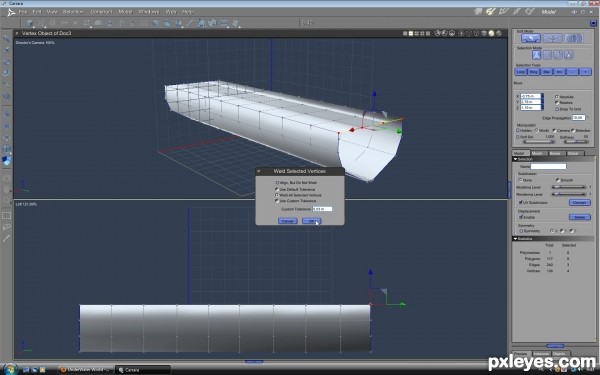Enable the Symmetry checkbox
This screenshot has width=600, height=375.
[521, 231]
